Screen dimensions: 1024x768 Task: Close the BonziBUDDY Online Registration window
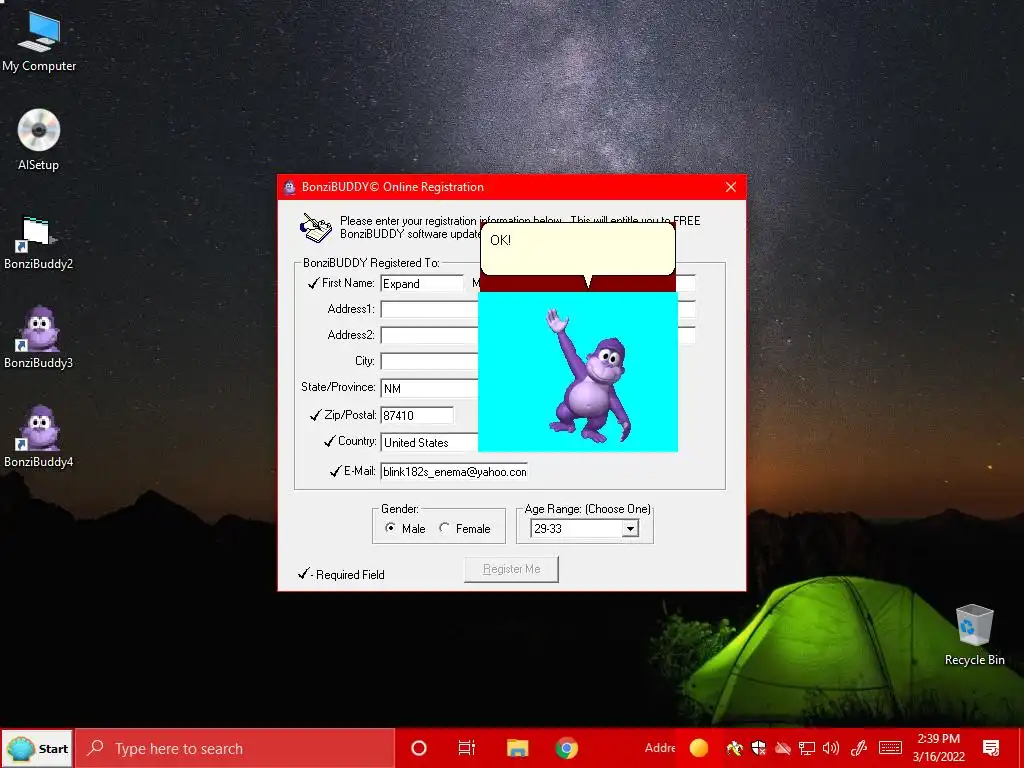pos(731,187)
